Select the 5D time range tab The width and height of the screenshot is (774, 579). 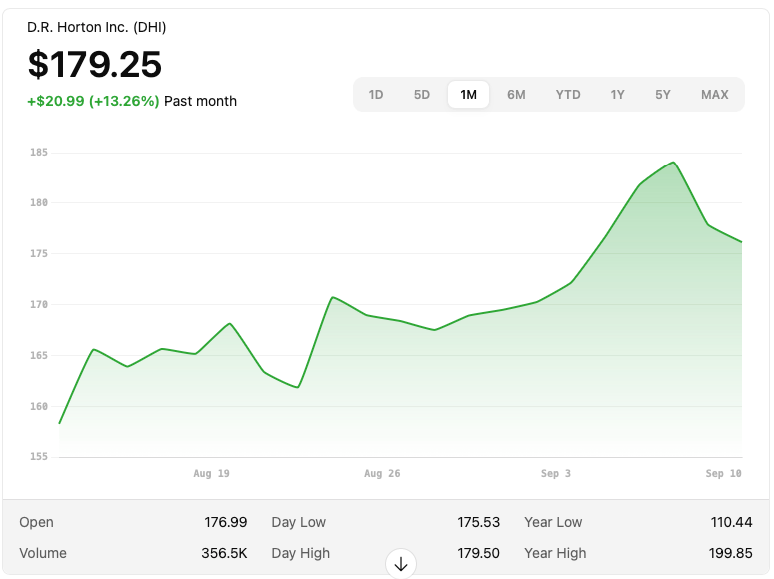tap(422, 95)
